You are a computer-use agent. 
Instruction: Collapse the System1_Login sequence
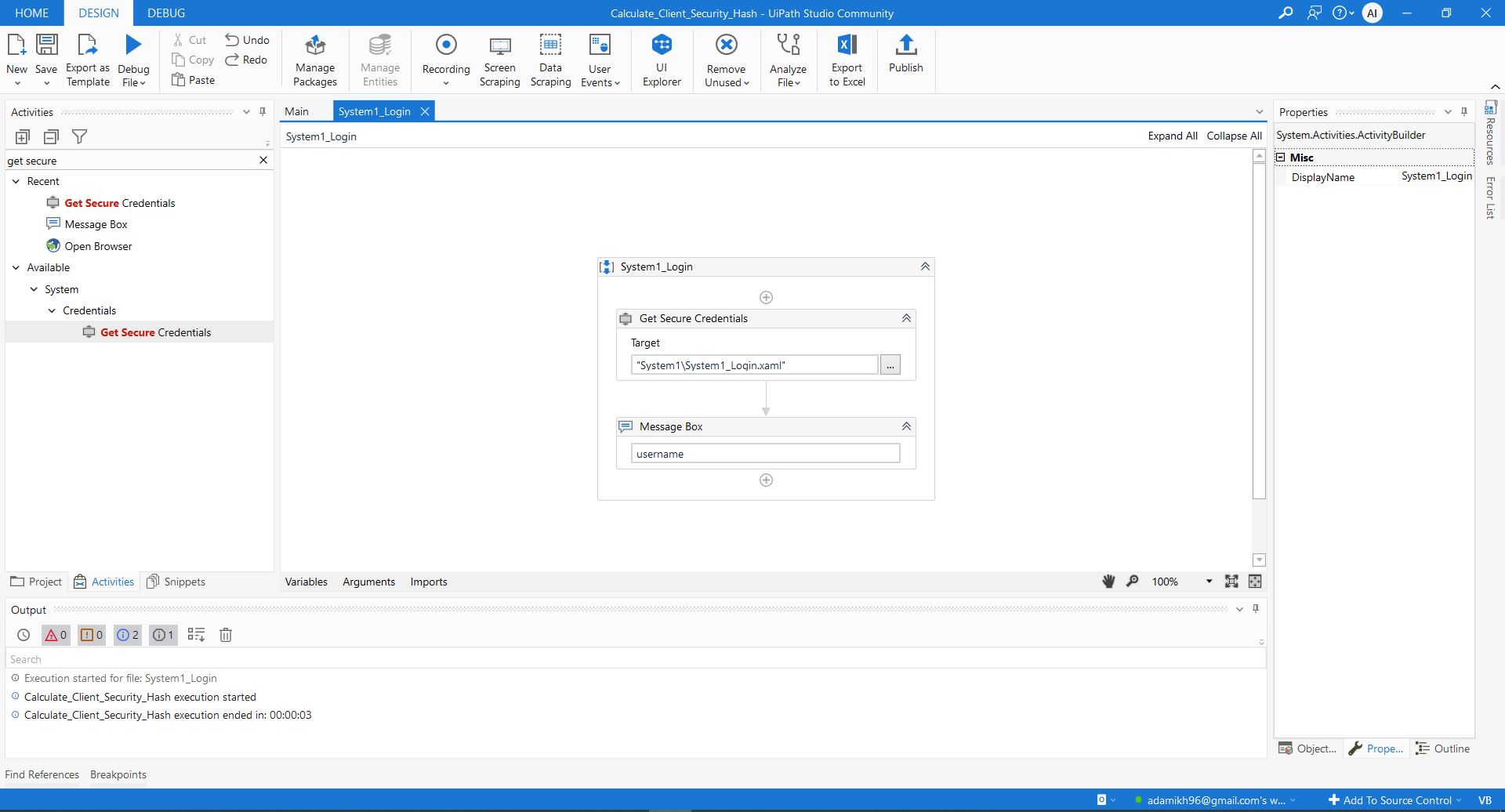pos(925,266)
